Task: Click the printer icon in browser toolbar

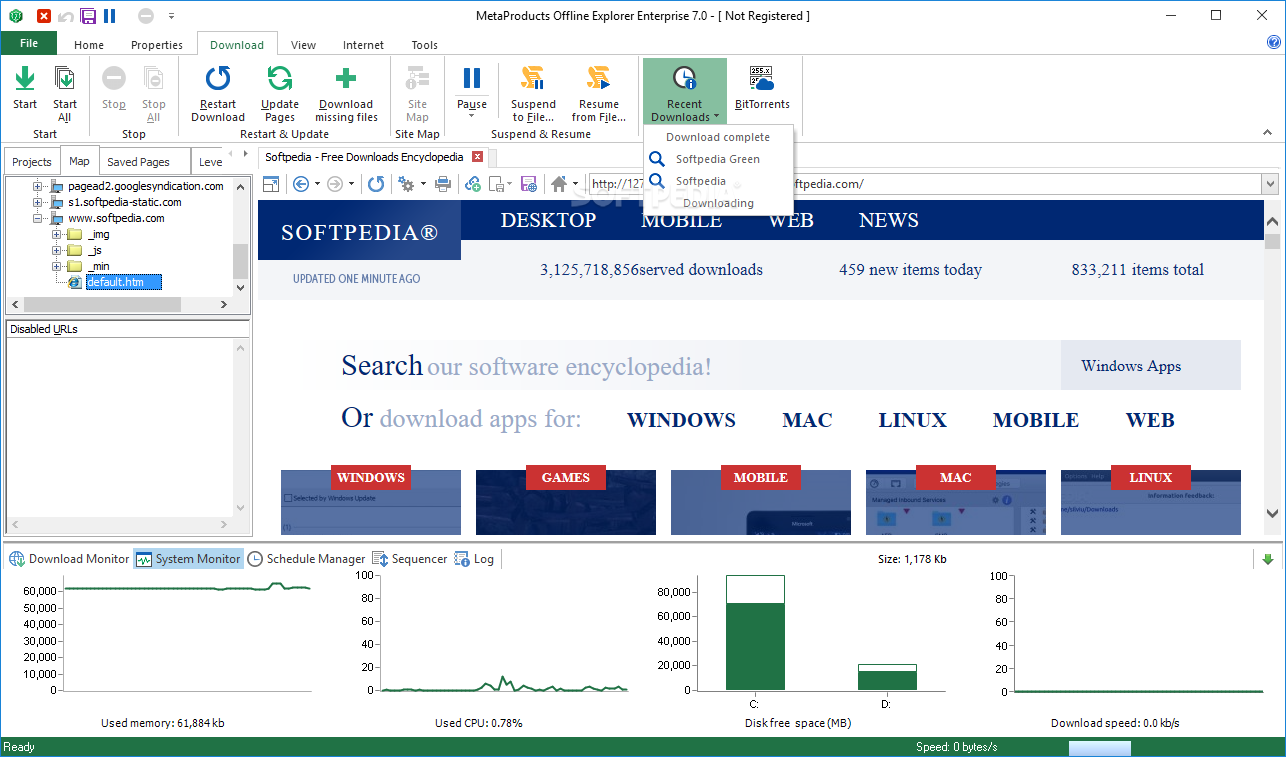Action: [x=443, y=184]
